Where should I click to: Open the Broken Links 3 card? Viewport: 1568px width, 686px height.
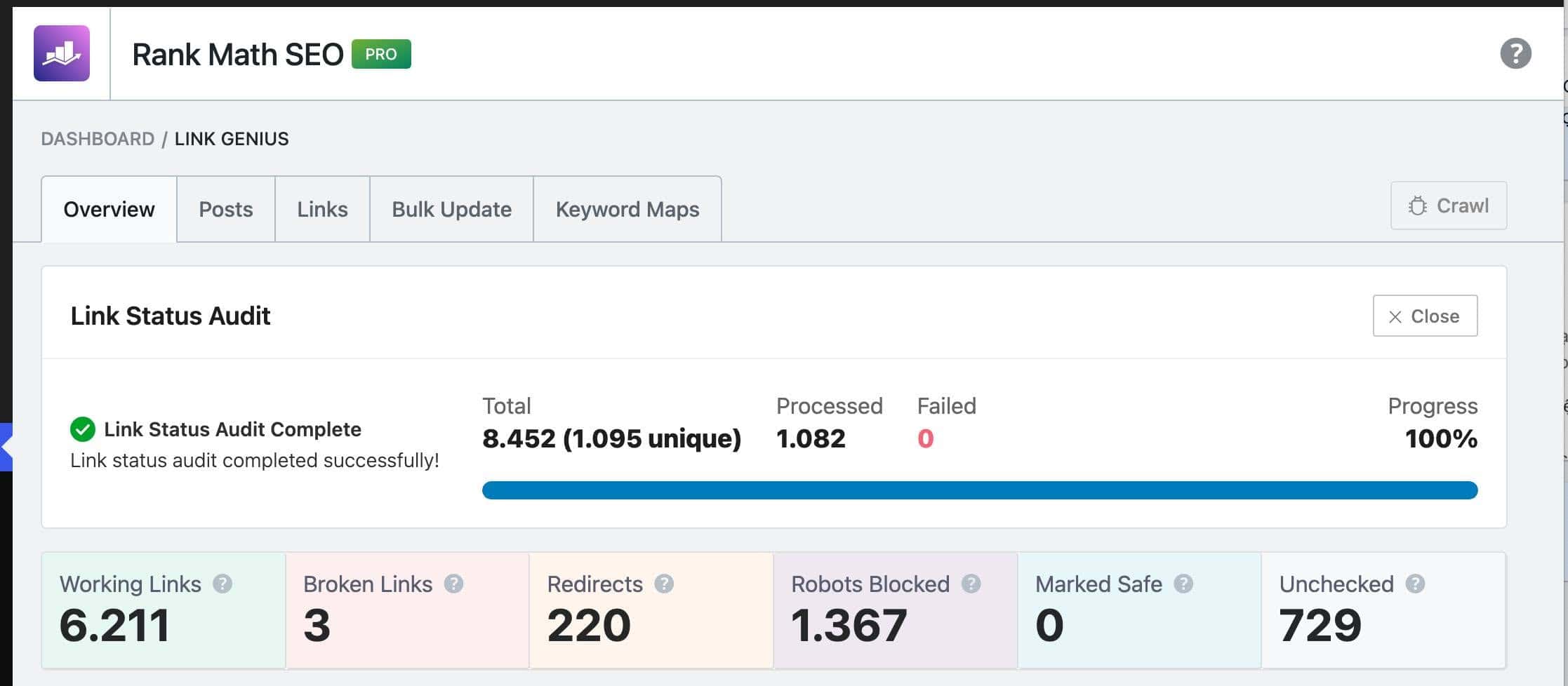(x=407, y=610)
